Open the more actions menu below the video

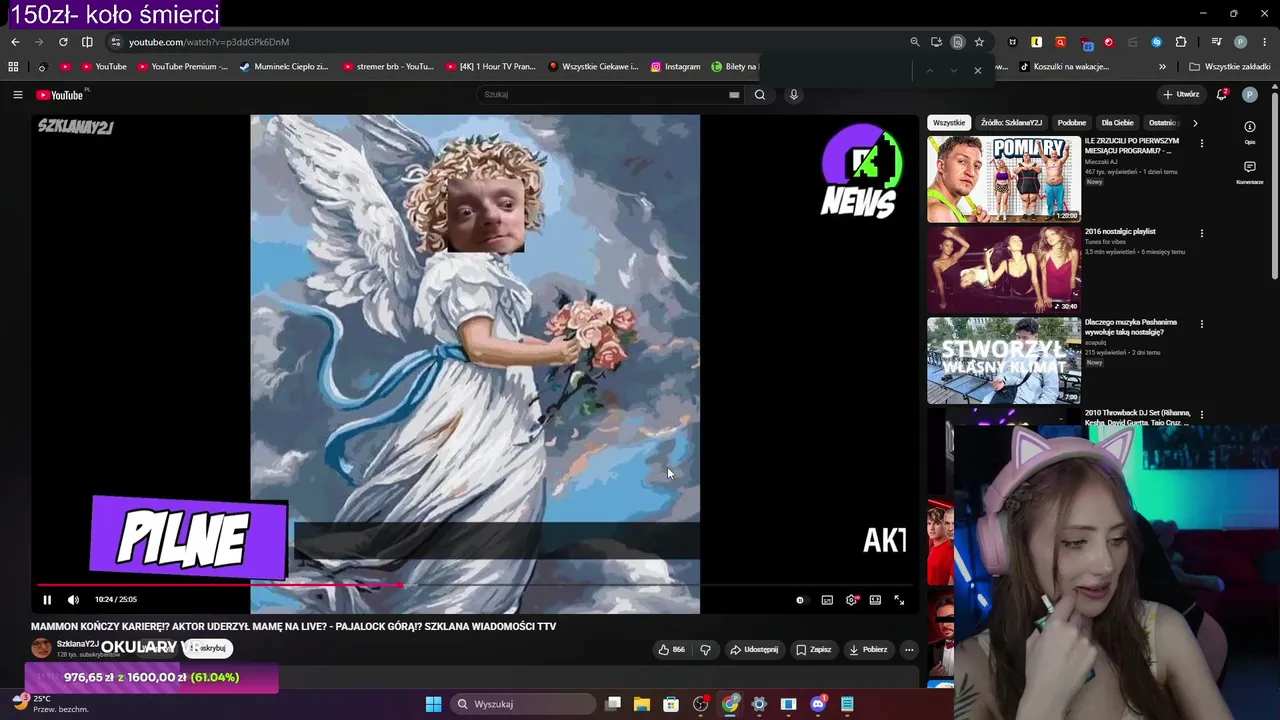pyautogui.click(x=909, y=650)
